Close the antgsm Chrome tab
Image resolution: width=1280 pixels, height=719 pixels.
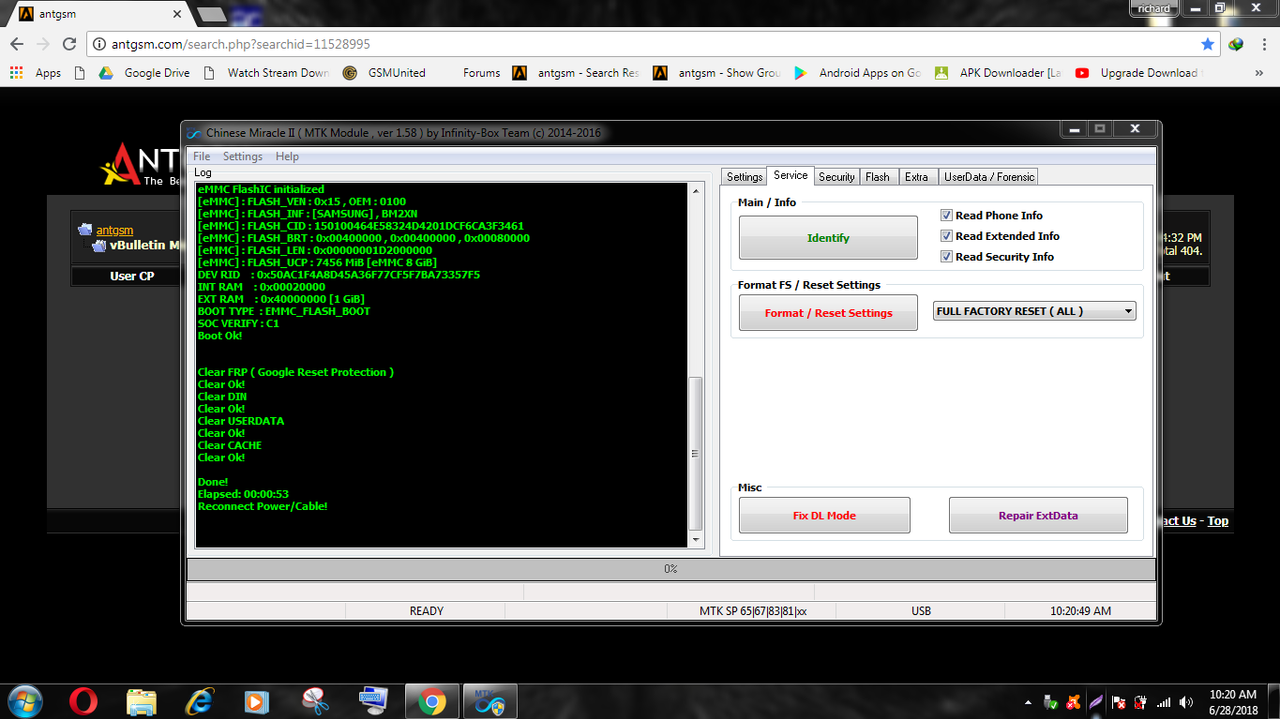tap(177, 14)
